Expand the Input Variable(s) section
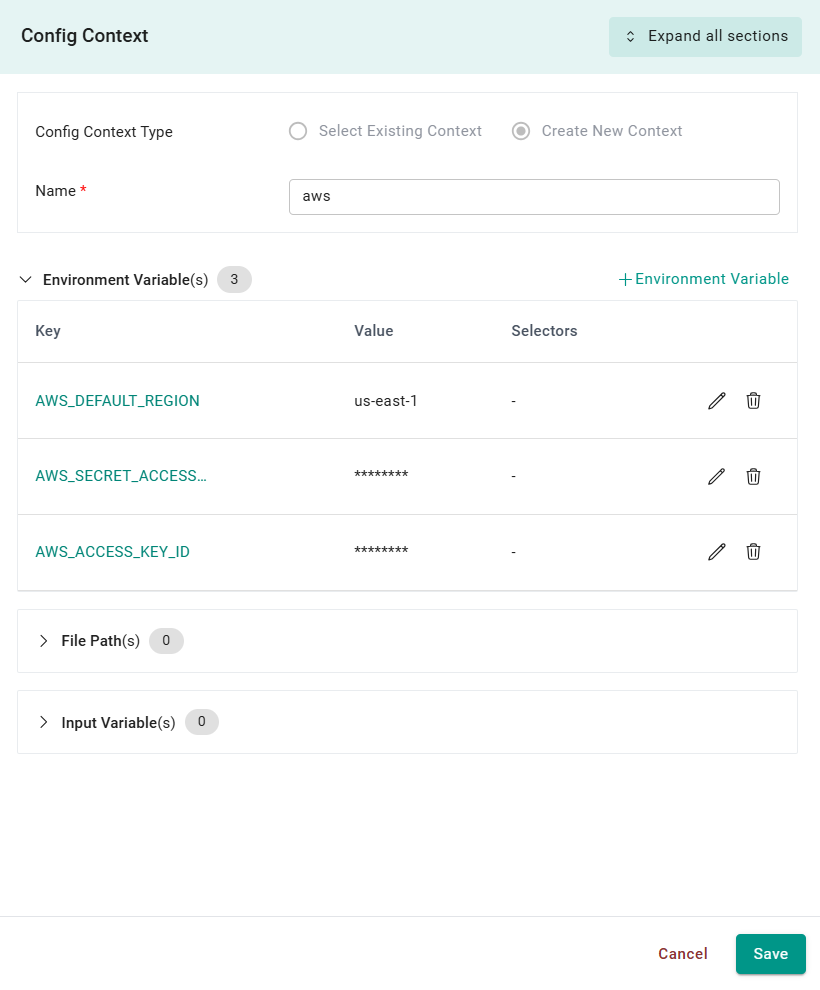Image resolution: width=820 pixels, height=990 pixels. point(43,722)
